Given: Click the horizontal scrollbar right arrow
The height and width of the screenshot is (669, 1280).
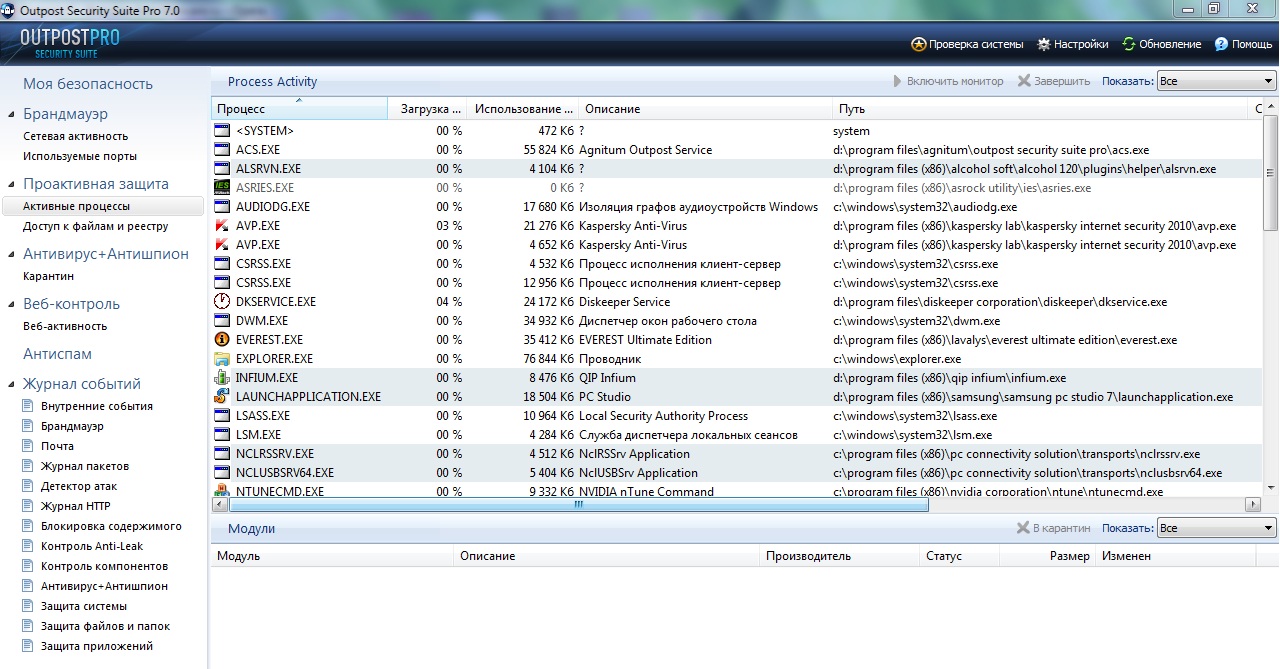Looking at the screenshot, I should (1253, 505).
